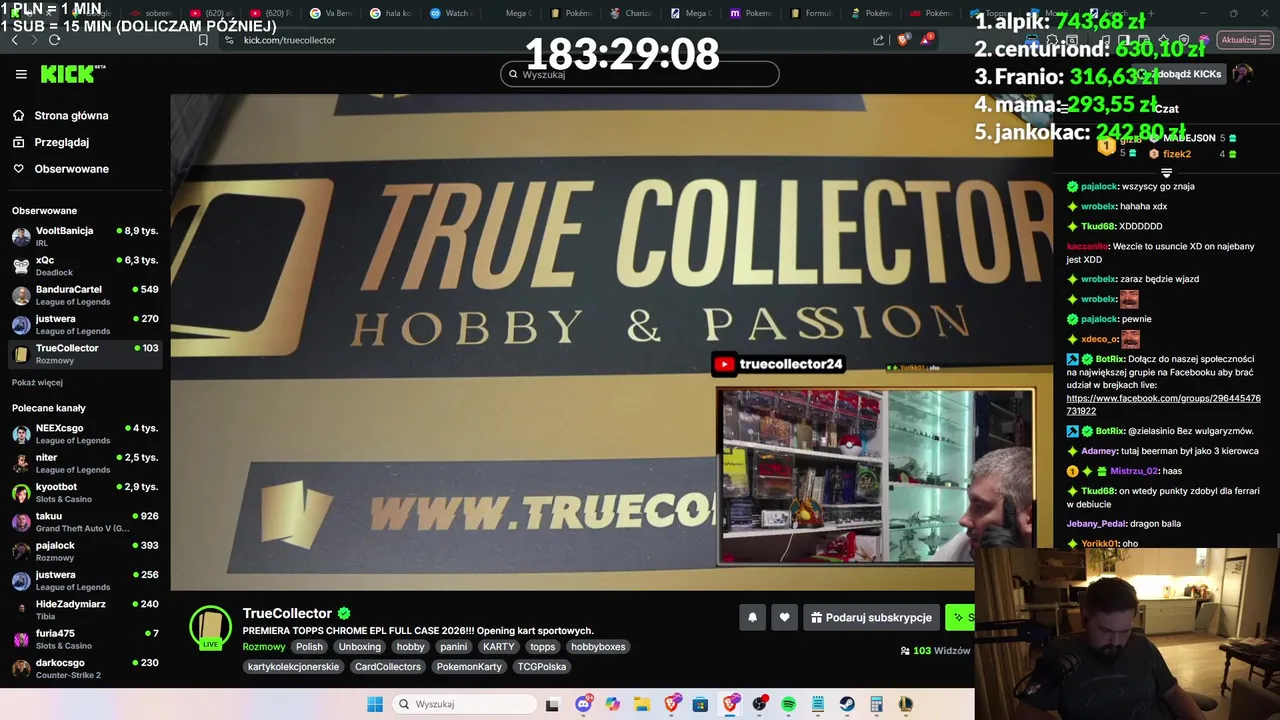Share this page via the share icon
The height and width of the screenshot is (720, 1280).
click(x=879, y=40)
